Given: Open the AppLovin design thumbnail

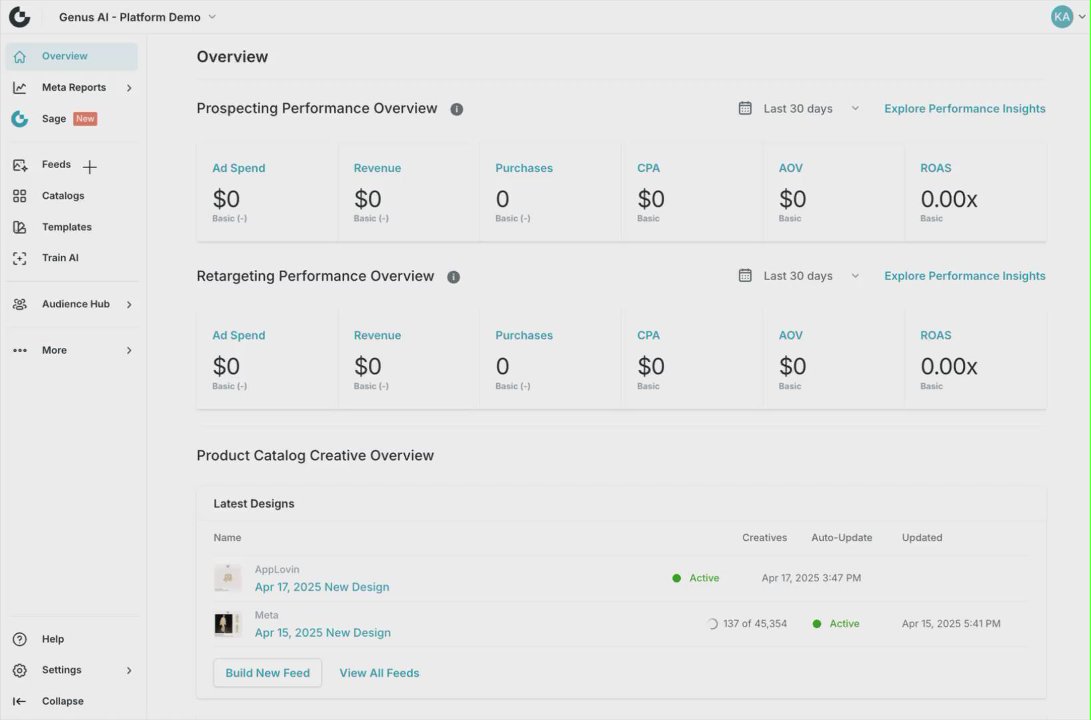Looking at the screenshot, I should pyautogui.click(x=228, y=578).
